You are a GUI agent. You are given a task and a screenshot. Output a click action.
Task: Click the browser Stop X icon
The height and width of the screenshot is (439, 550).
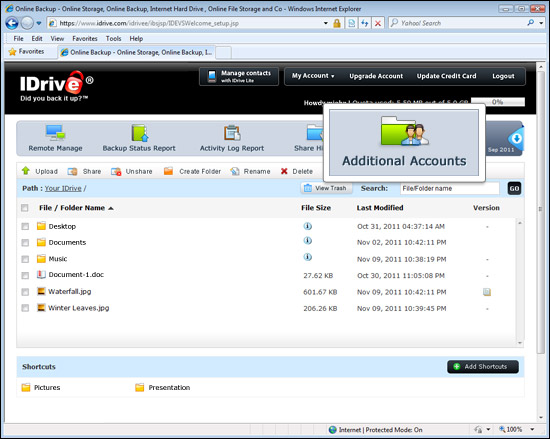[x=378, y=23]
